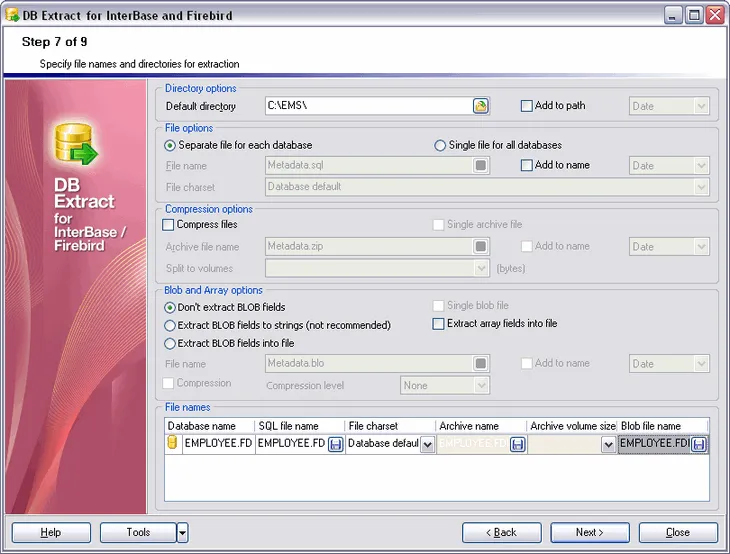The height and width of the screenshot is (554, 730).
Task: Open Date dropdown in Blob File name row
Action: (x=701, y=363)
